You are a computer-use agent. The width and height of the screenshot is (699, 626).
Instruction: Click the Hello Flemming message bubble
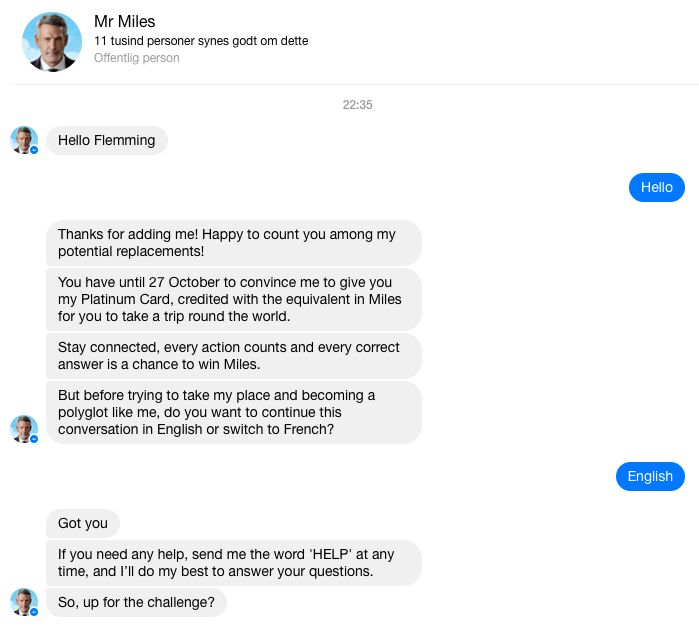(107, 140)
